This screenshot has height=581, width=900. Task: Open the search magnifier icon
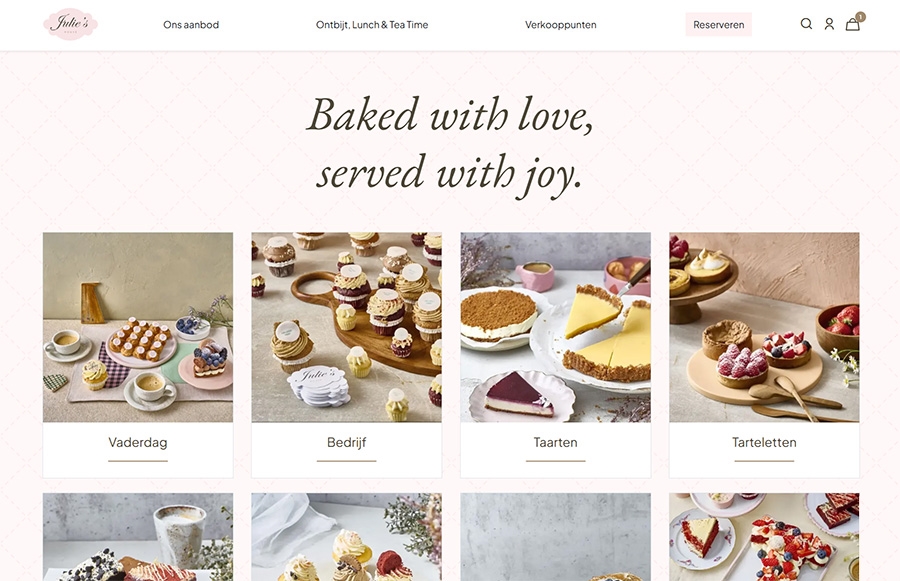[806, 24]
